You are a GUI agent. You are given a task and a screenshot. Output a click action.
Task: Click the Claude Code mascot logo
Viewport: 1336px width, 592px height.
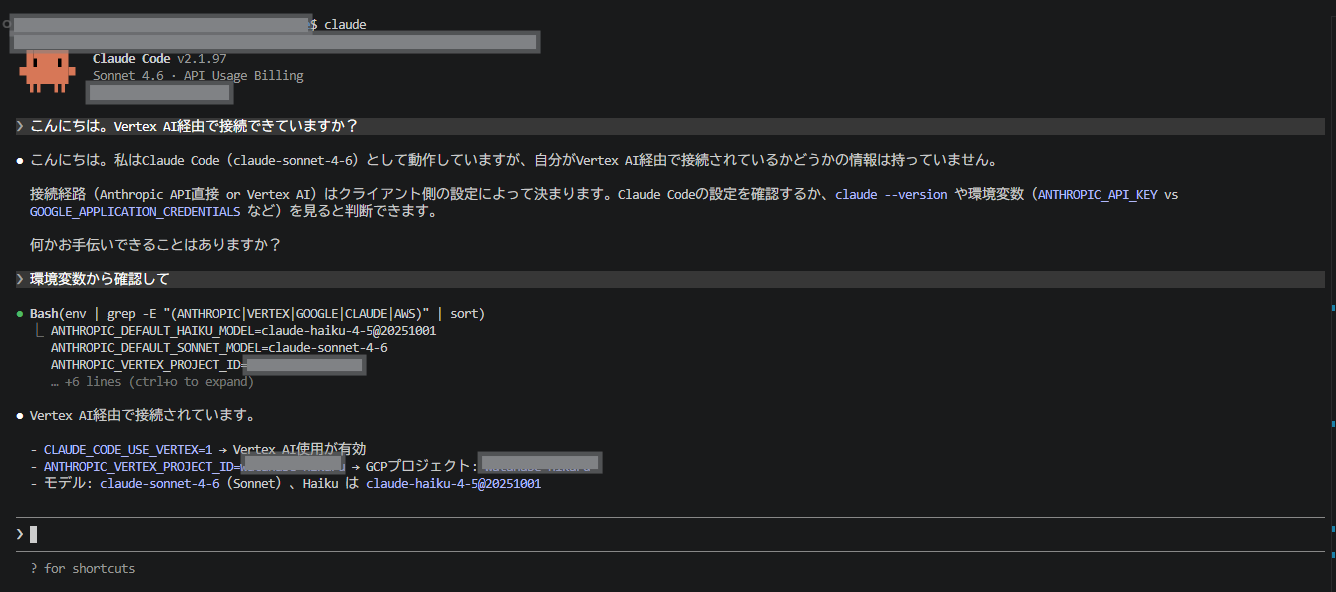pos(47,72)
